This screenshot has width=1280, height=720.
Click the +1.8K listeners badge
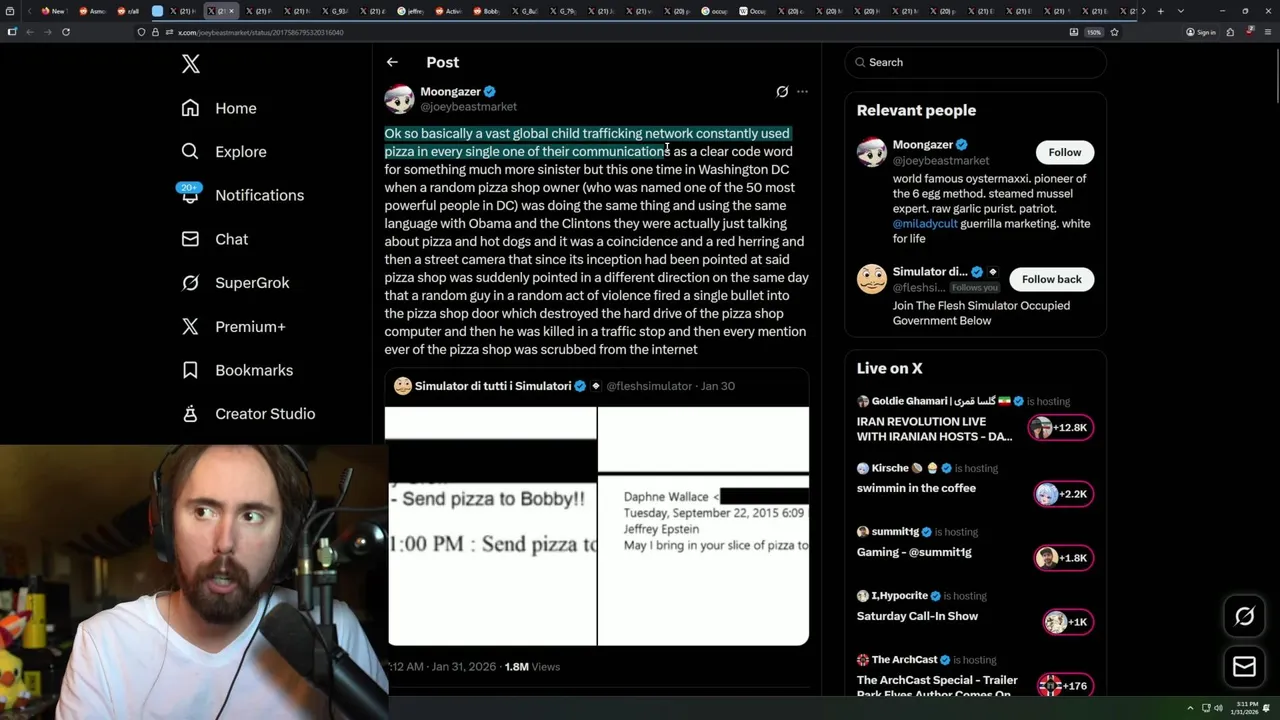[1063, 558]
